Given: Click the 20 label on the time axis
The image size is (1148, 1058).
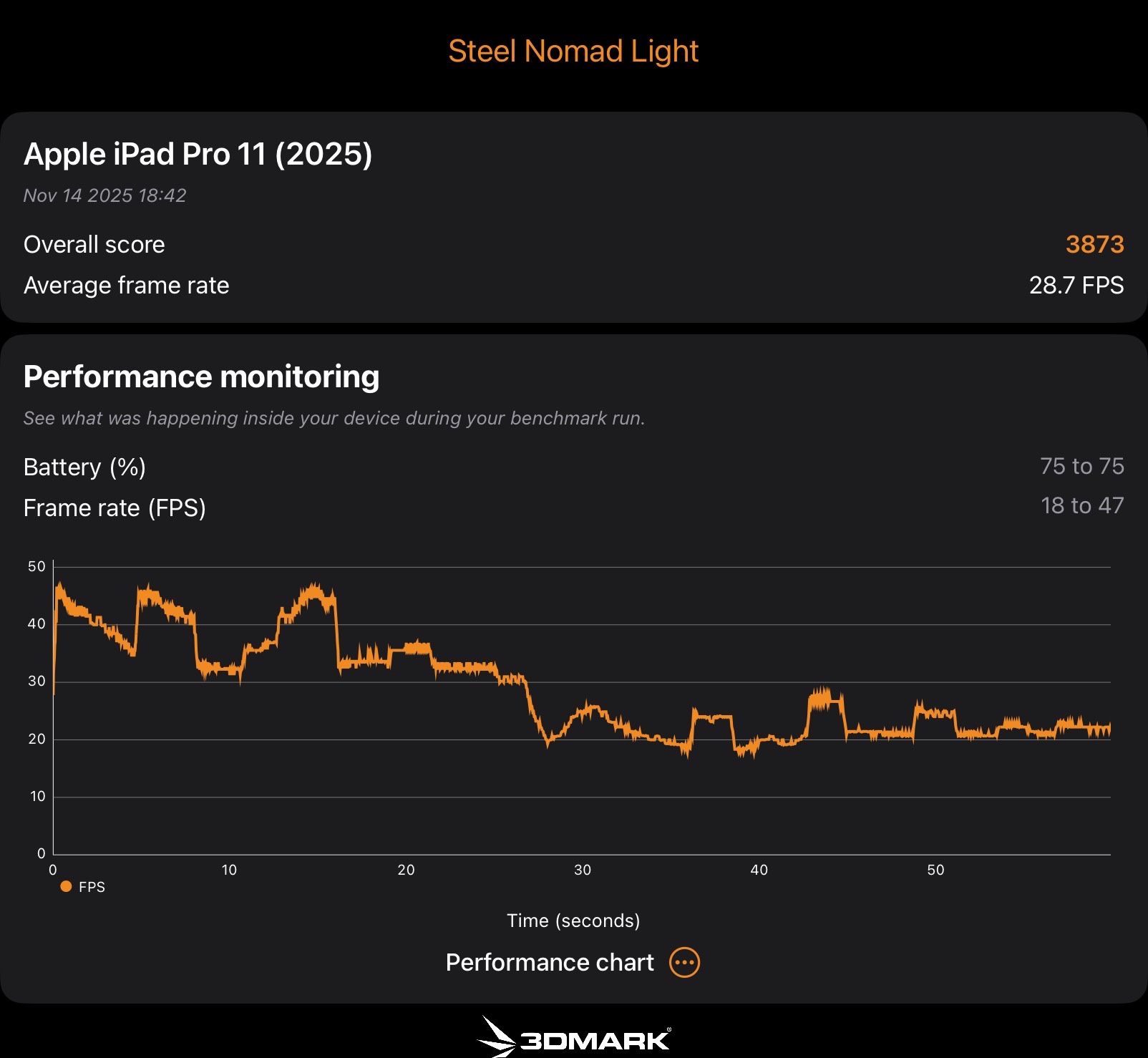Looking at the screenshot, I should pos(406,870).
